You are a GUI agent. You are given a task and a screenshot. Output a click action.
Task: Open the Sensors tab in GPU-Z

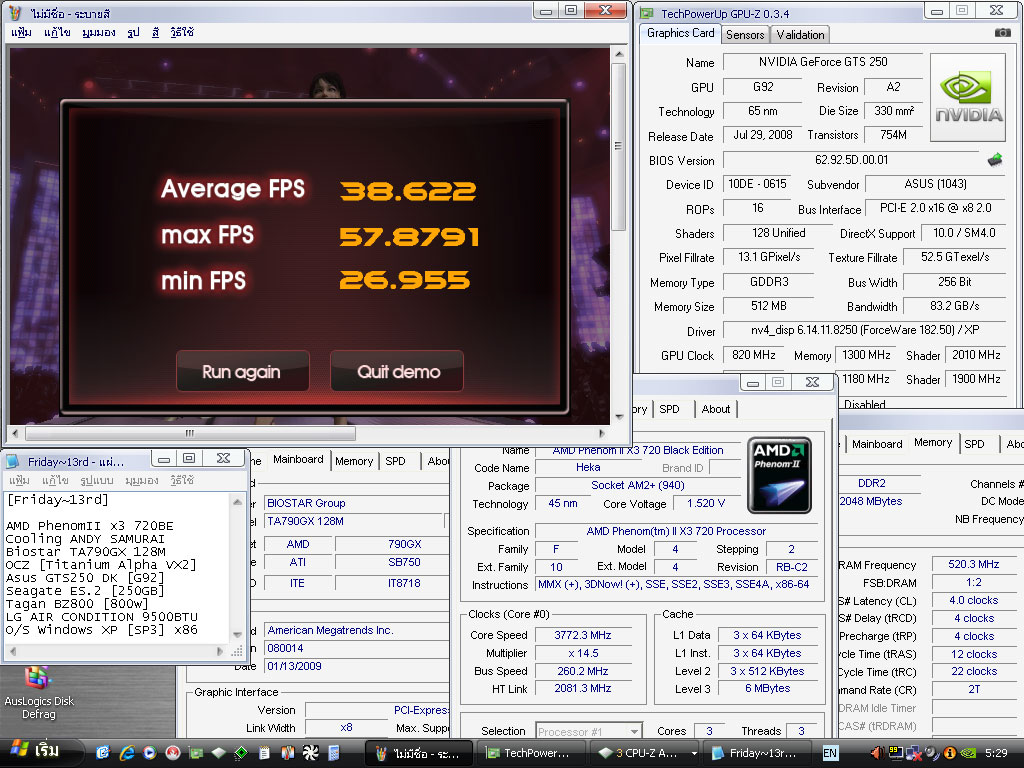(x=745, y=35)
